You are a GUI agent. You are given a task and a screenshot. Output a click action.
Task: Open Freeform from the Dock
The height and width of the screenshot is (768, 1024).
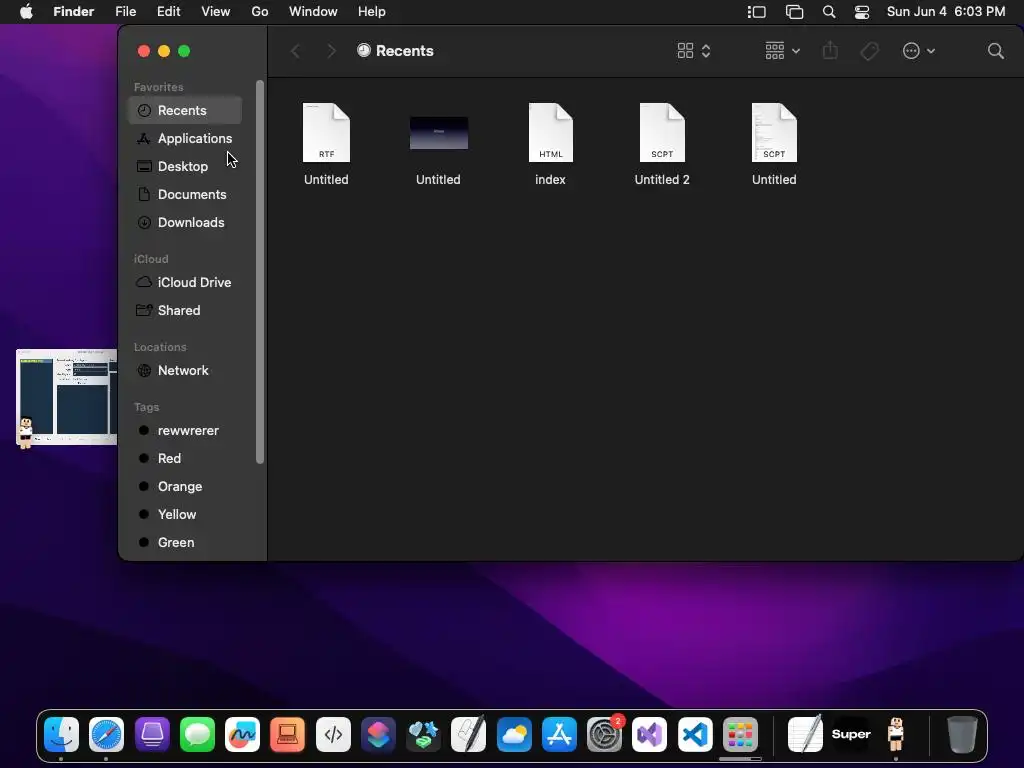(x=242, y=735)
